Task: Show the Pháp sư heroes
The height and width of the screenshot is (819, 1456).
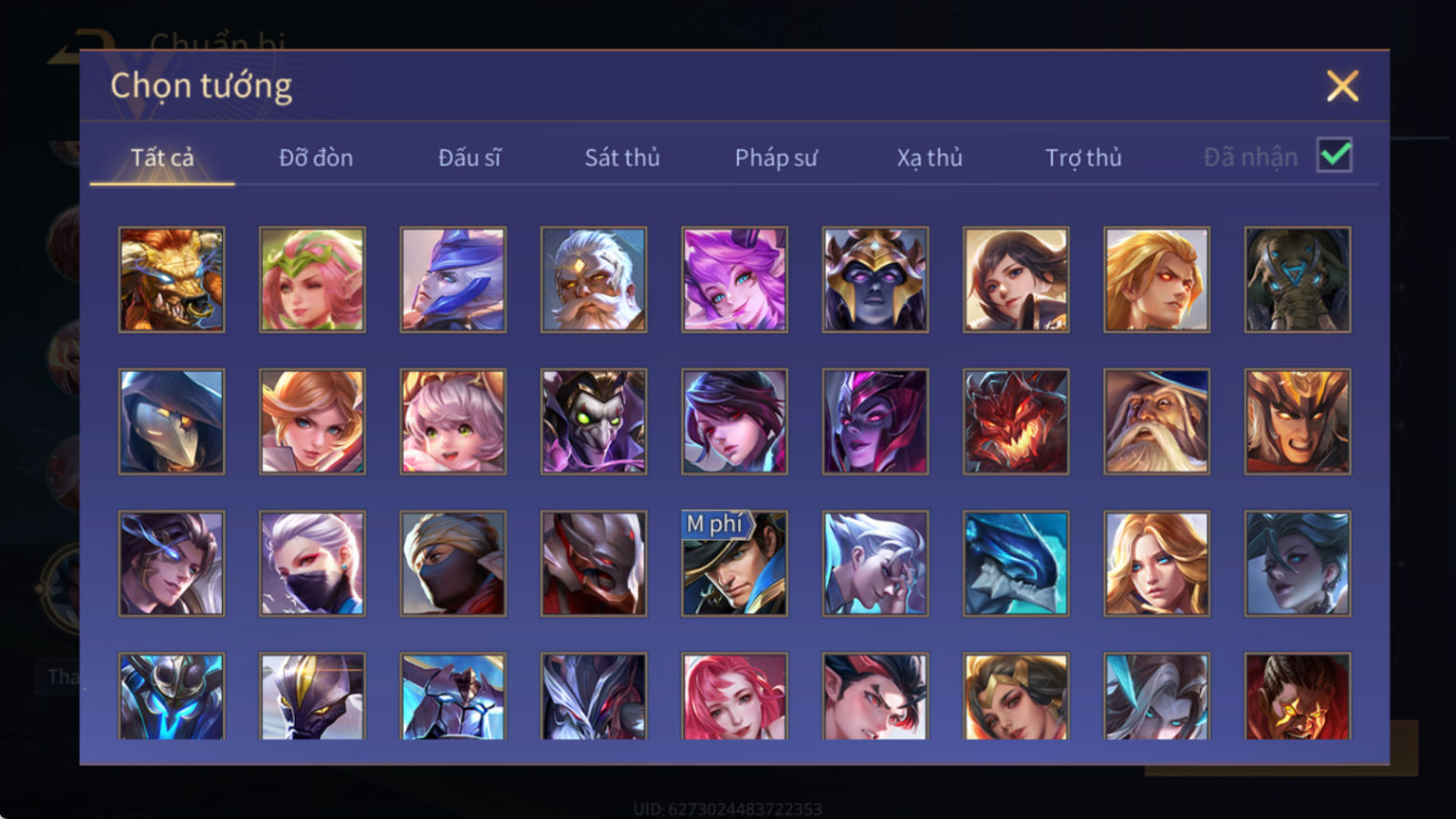Action: pyautogui.click(x=776, y=157)
